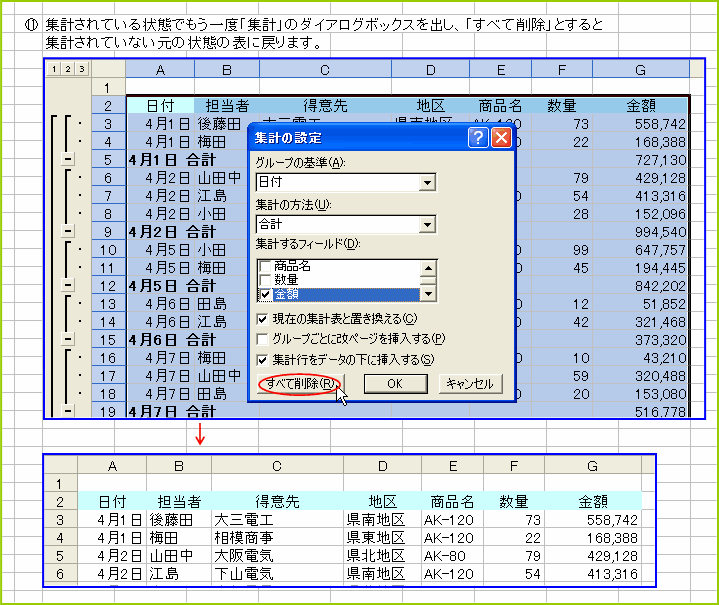Click 大三電工 in the lower sheet
719x605 pixels.
[277, 520]
